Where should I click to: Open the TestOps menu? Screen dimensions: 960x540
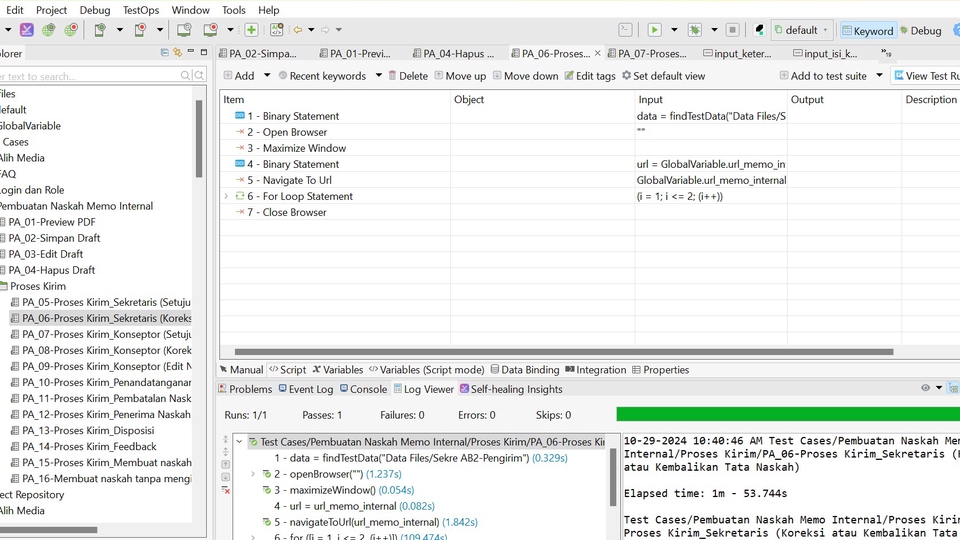pyautogui.click(x=141, y=10)
